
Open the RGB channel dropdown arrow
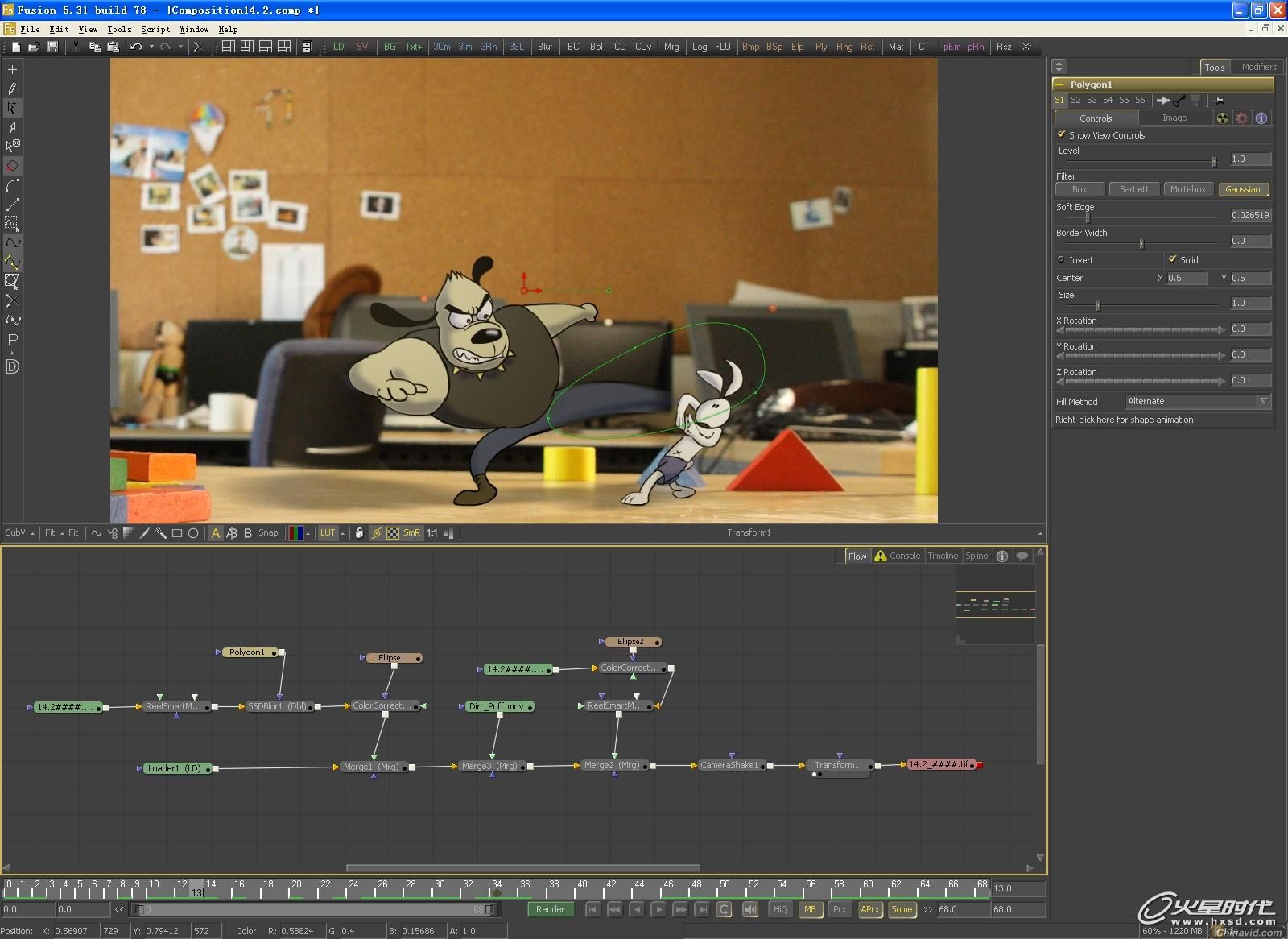tap(308, 533)
